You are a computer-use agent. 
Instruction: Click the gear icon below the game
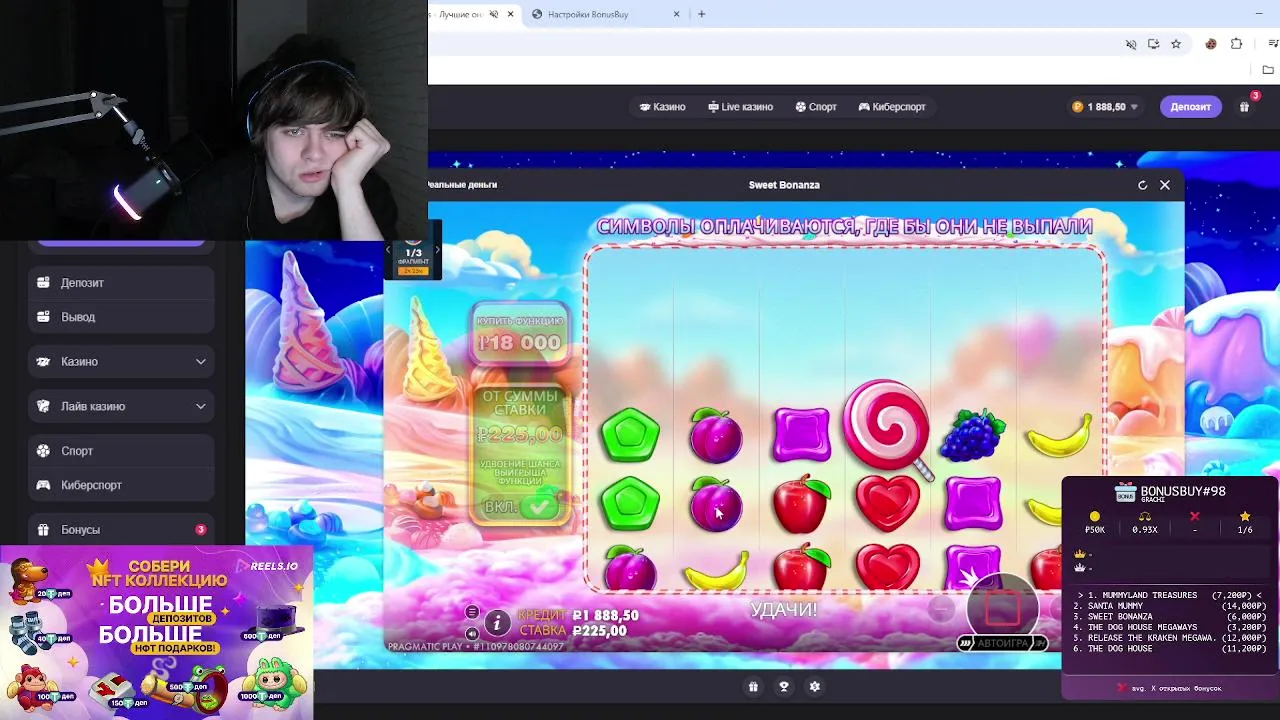click(x=815, y=687)
